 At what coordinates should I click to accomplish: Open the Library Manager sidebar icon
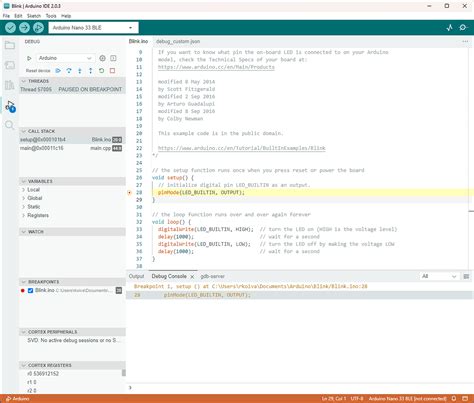[10, 85]
